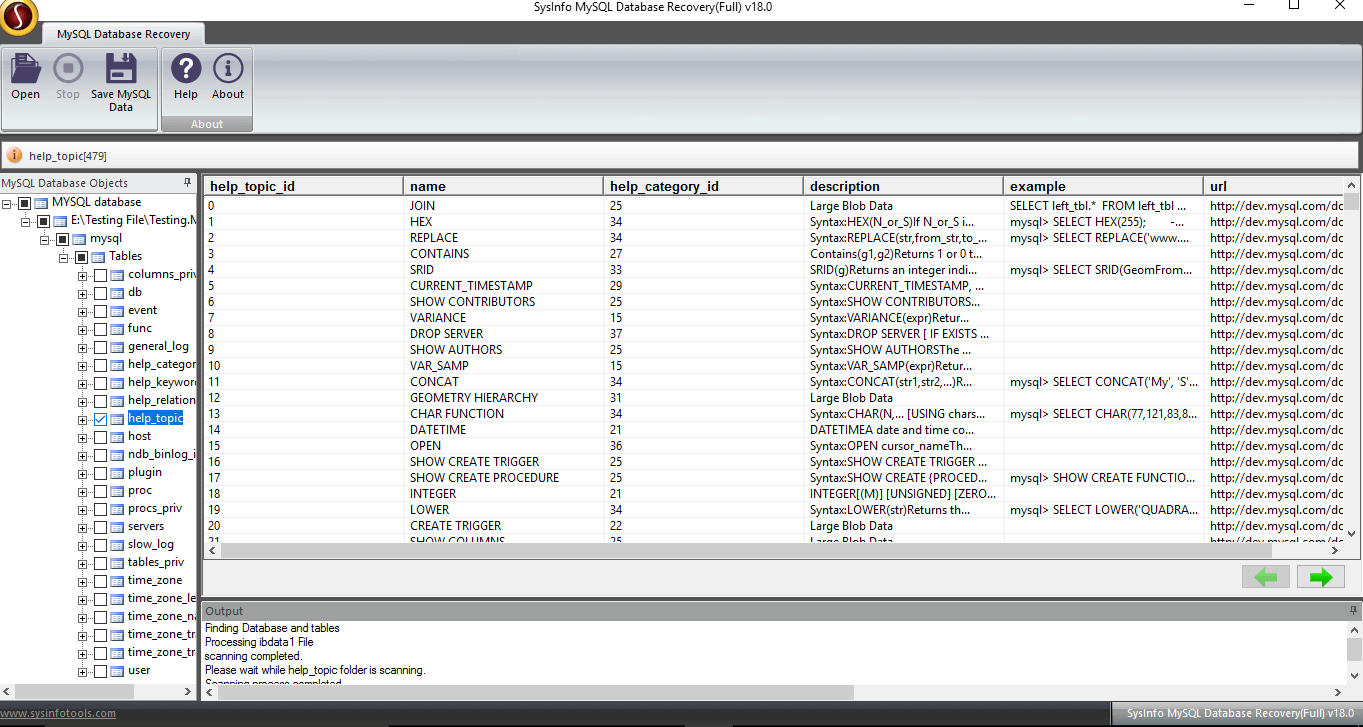Collapse the mysql database node
1363x727 pixels.
click(x=45, y=239)
